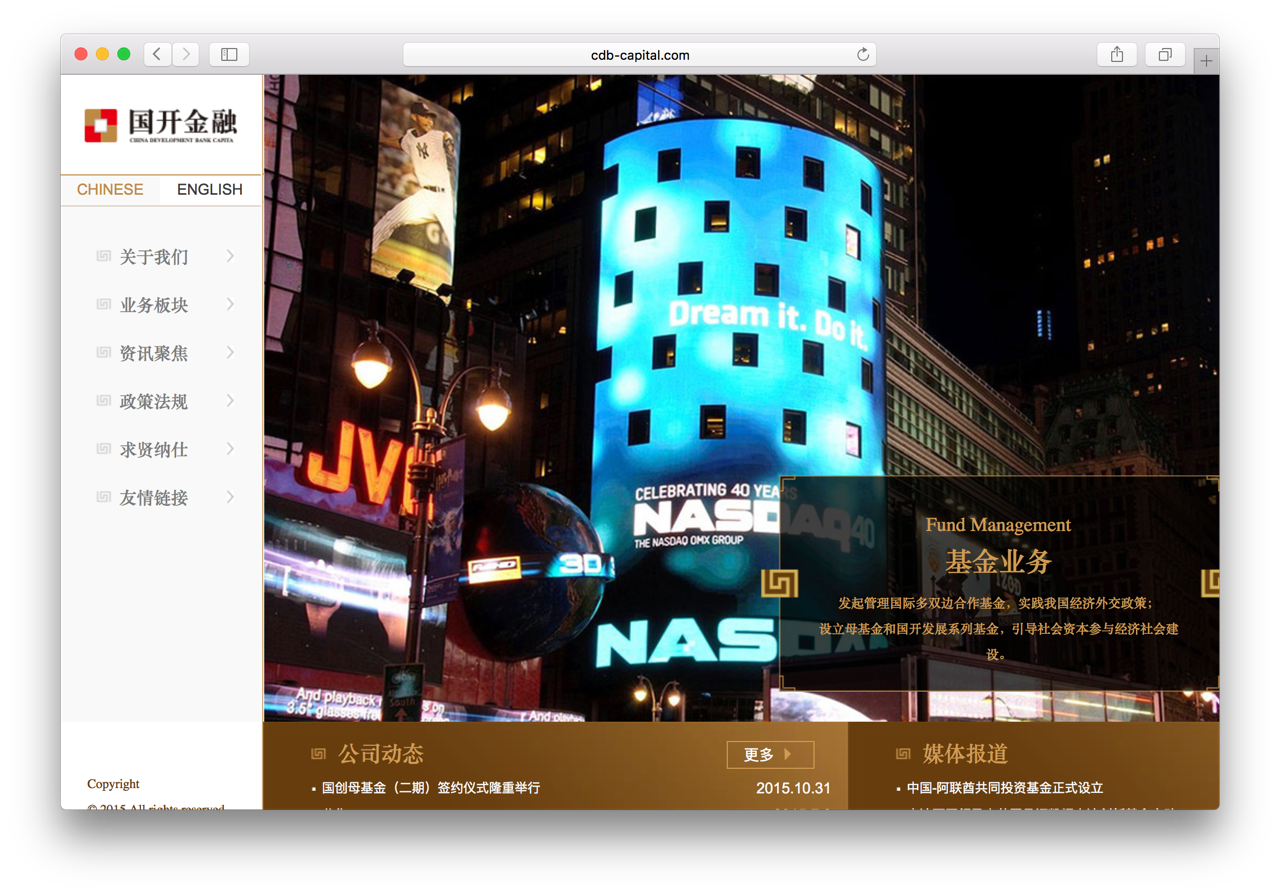Screen dimensions: 1280x896
Task: Click the 国开金融 company logo
Action: (161, 126)
